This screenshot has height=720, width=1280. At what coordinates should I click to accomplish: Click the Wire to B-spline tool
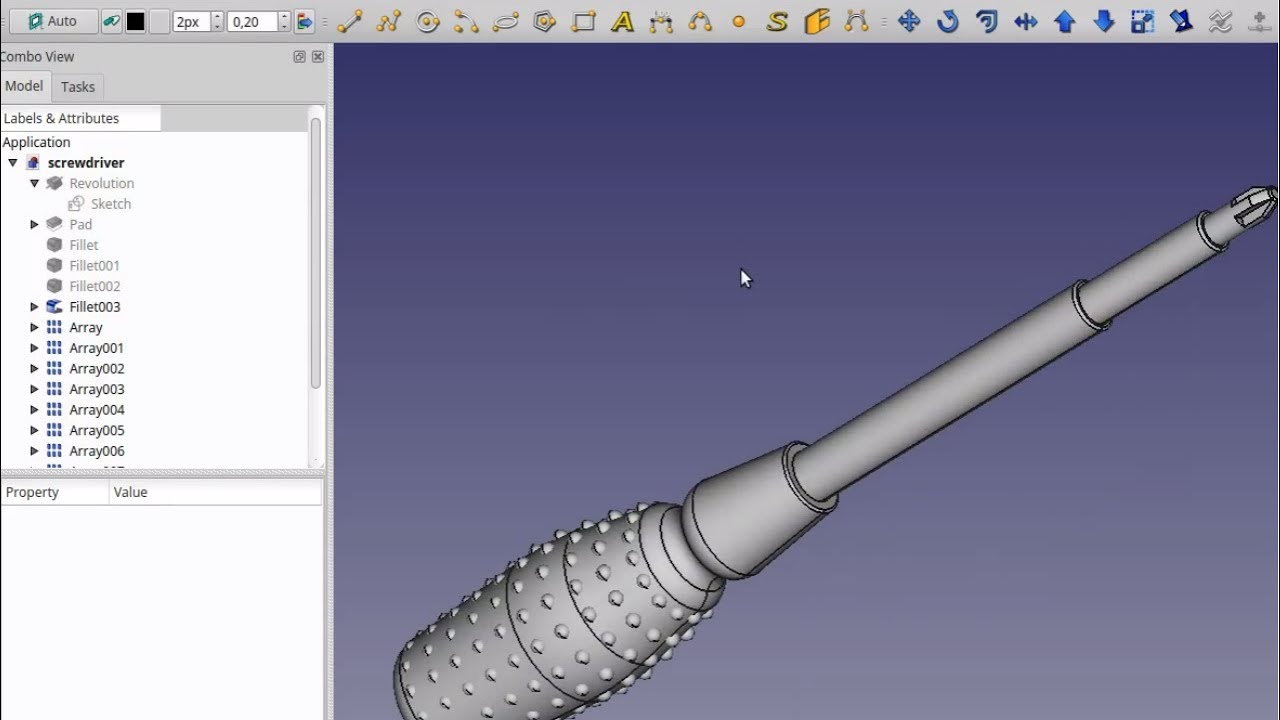(1221, 21)
